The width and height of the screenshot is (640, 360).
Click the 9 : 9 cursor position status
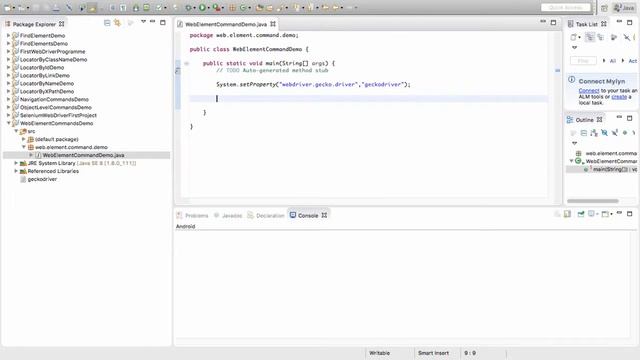[470, 353]
